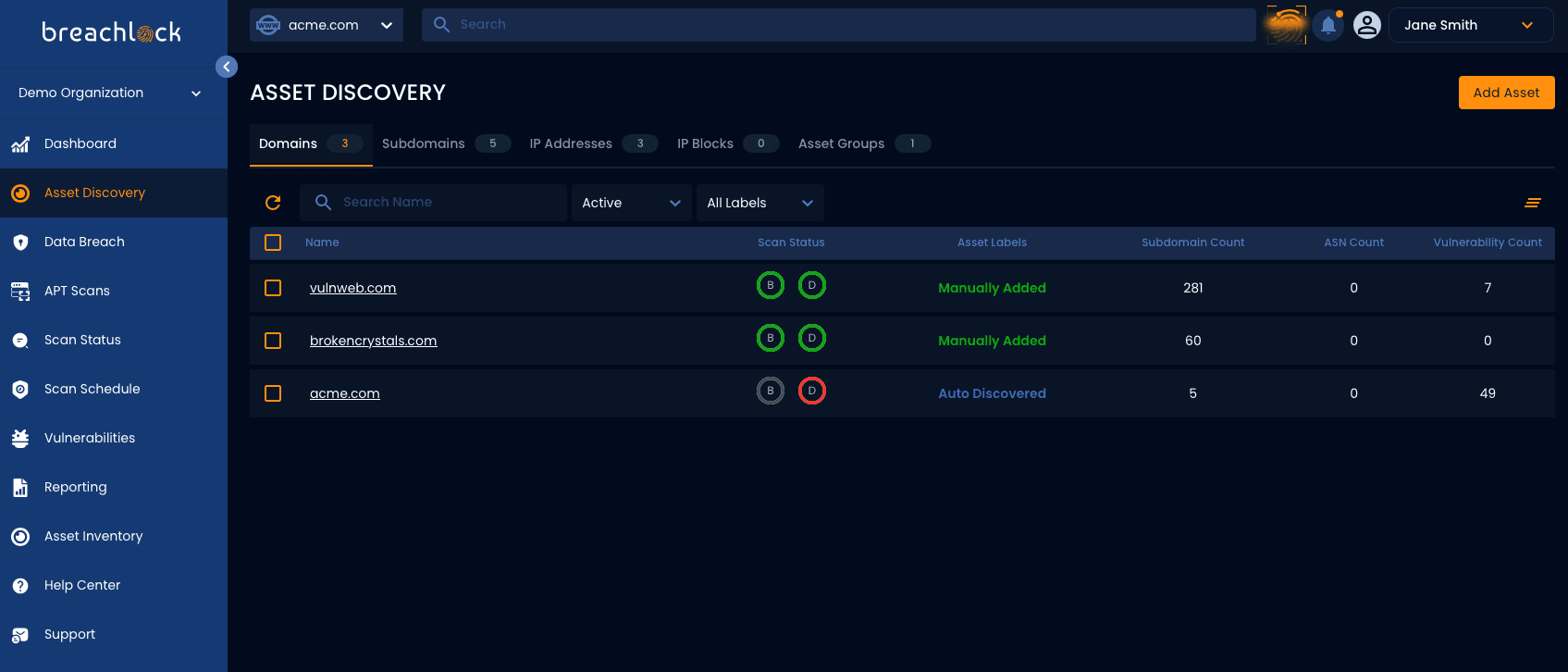The image size is (1568, 672).
Task: Switch to the Asset Groups tab
Action: click(864, 143)
